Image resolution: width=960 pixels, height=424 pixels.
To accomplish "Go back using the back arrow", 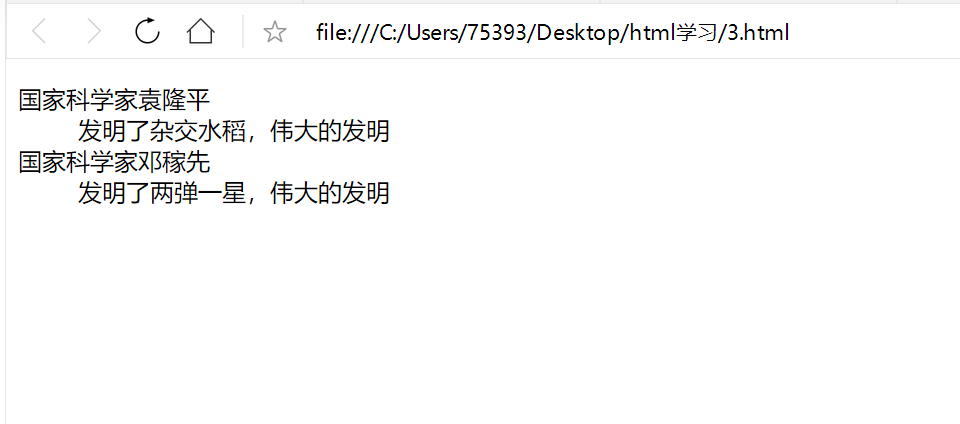I will tap(39, 31).
